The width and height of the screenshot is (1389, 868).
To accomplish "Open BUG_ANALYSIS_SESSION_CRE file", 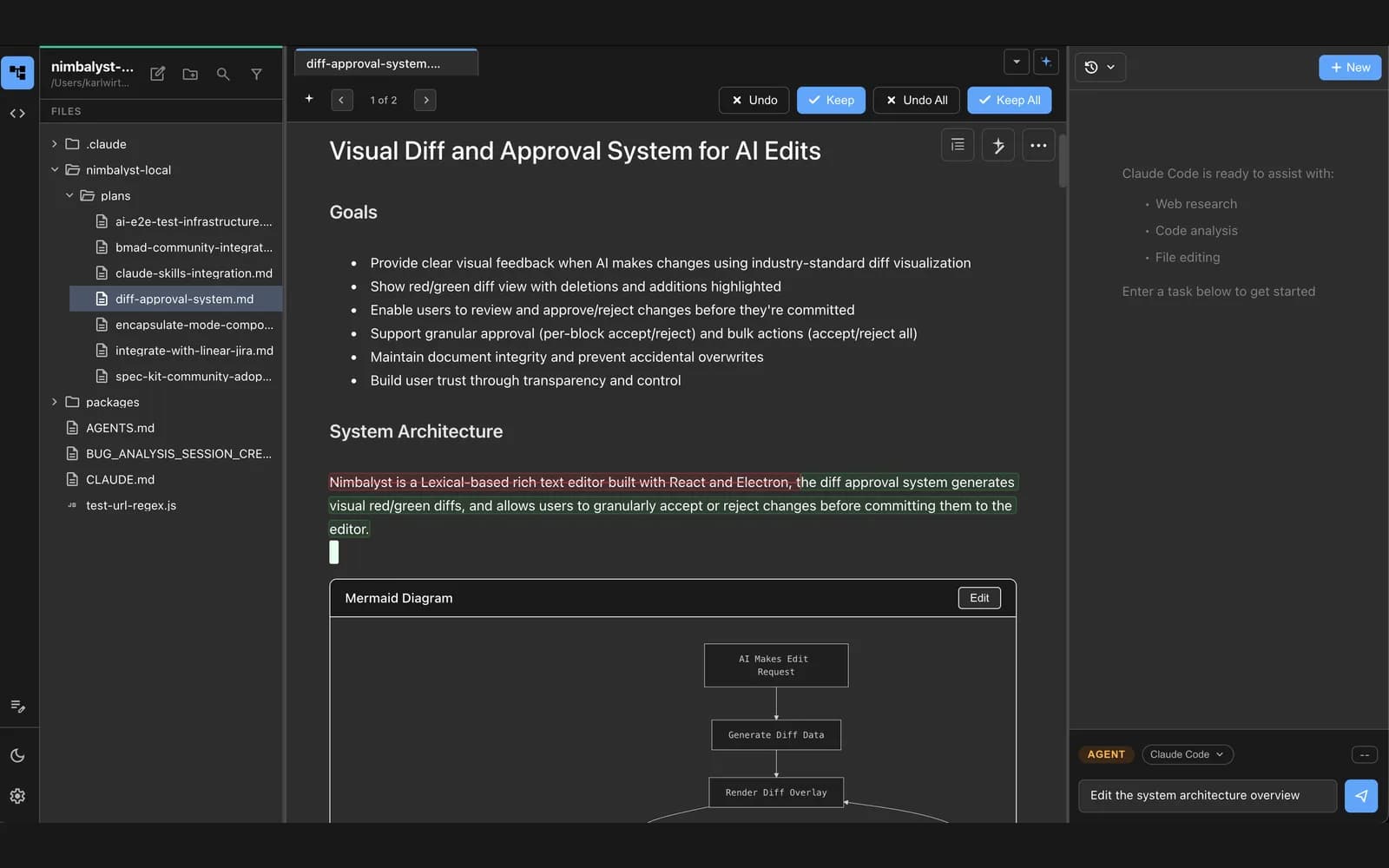I will (161, 454).
